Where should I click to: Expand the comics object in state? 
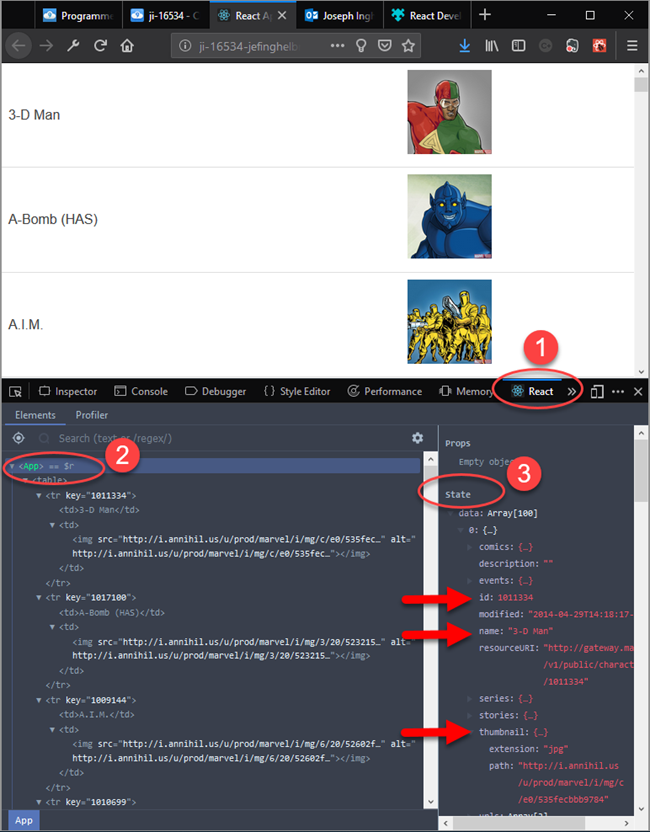click(470, 547)
